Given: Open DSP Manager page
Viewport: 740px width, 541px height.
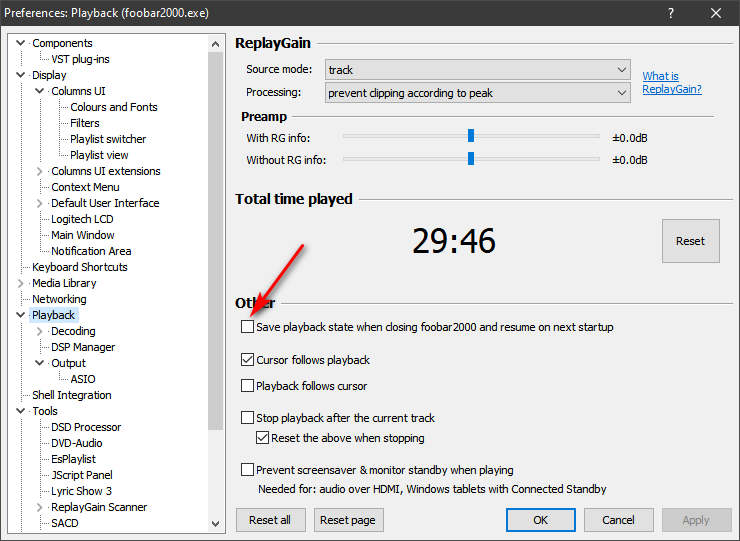Looking at the screenshot, I should pos(83,347).
